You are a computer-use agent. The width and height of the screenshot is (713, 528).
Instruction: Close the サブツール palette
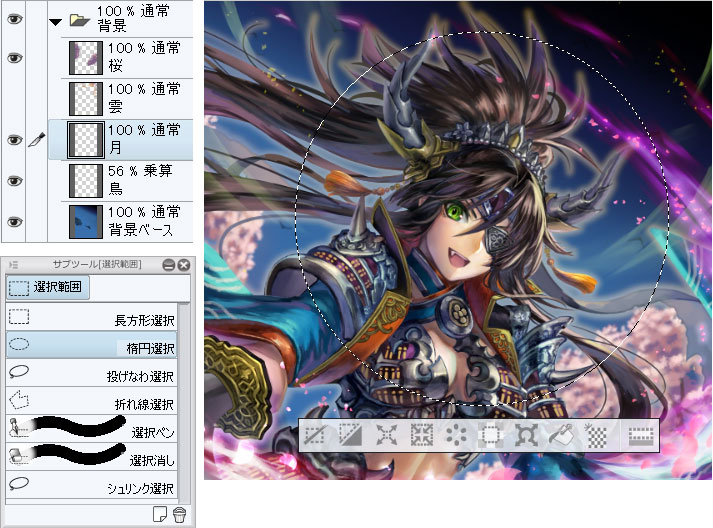184,265
